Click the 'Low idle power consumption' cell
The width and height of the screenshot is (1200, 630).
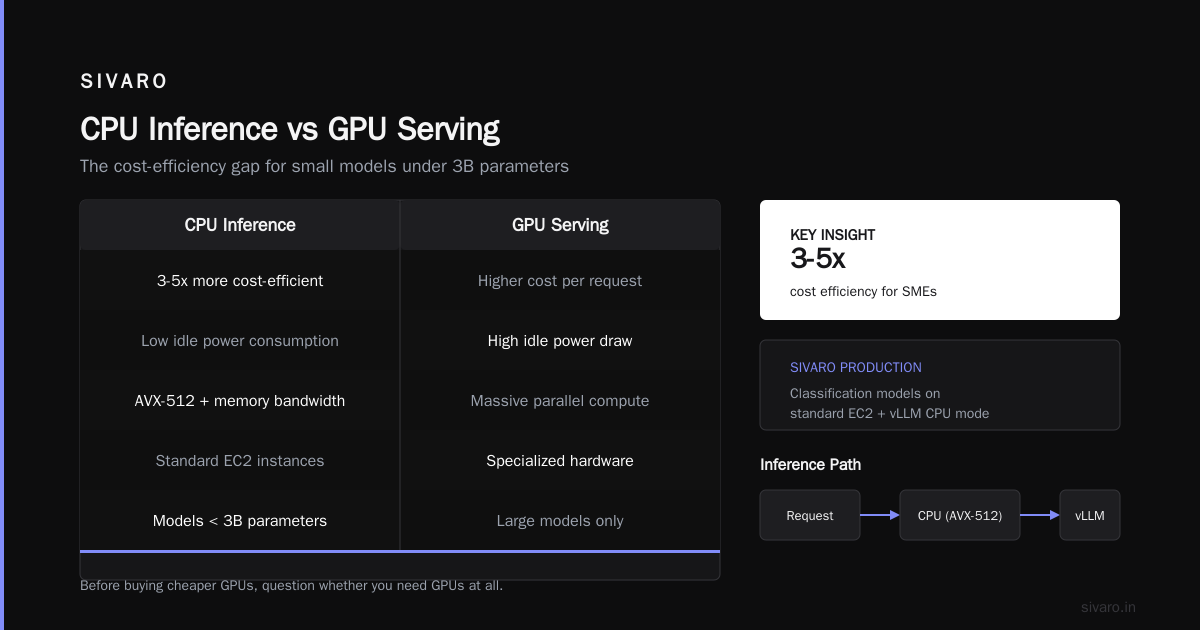coord(240,341)
